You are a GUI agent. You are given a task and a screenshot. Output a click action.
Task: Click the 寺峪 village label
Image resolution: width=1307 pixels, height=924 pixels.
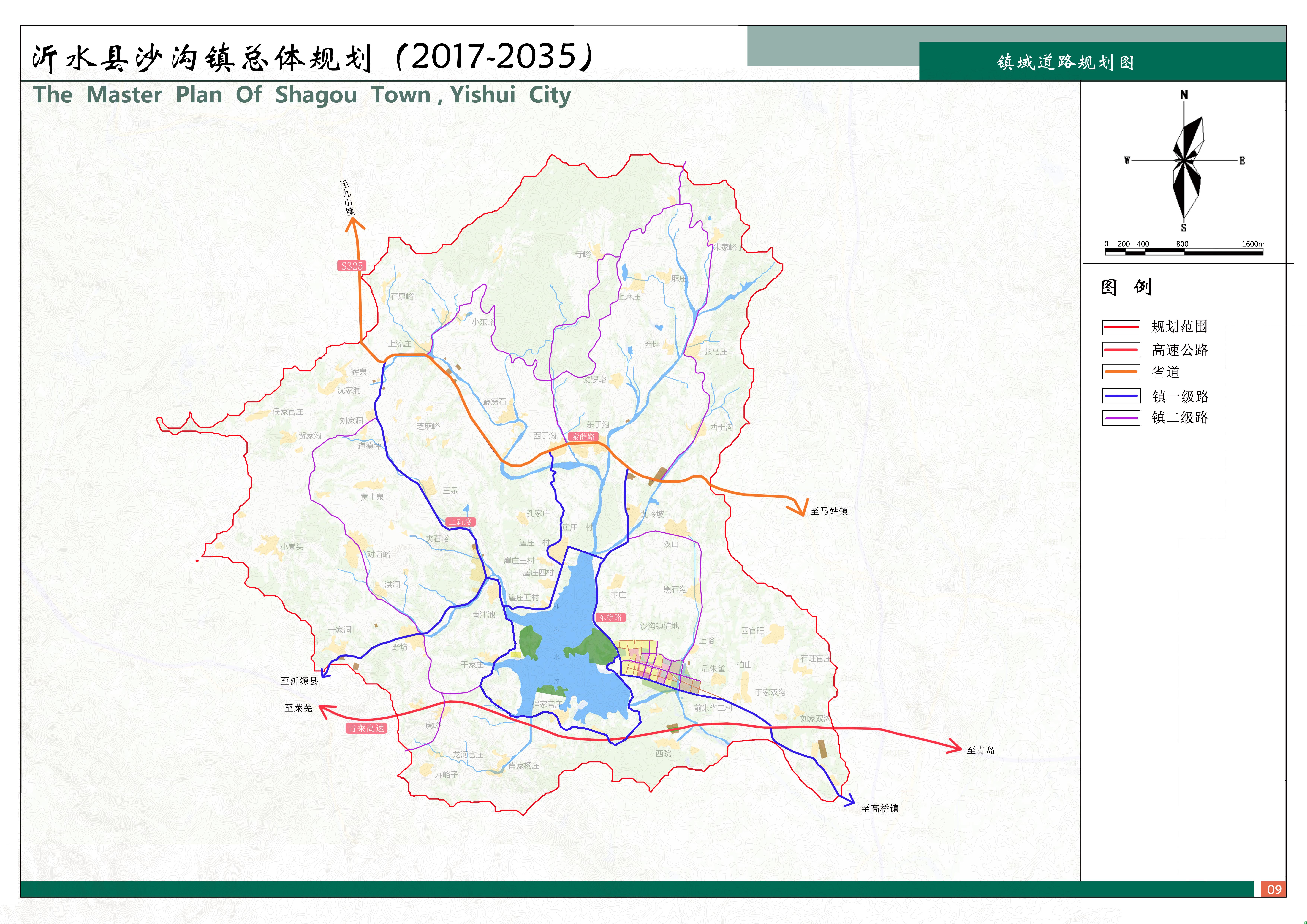(583, 254)
